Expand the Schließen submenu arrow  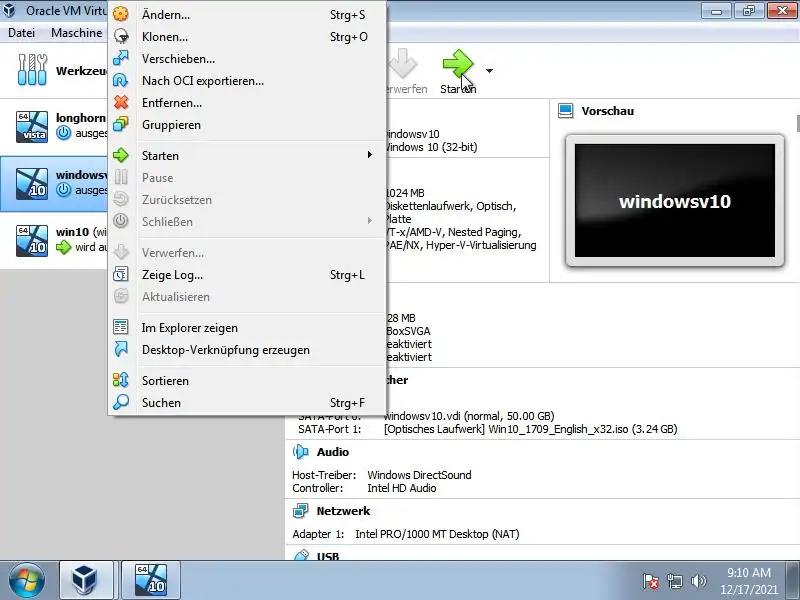[x=369, y=220]
